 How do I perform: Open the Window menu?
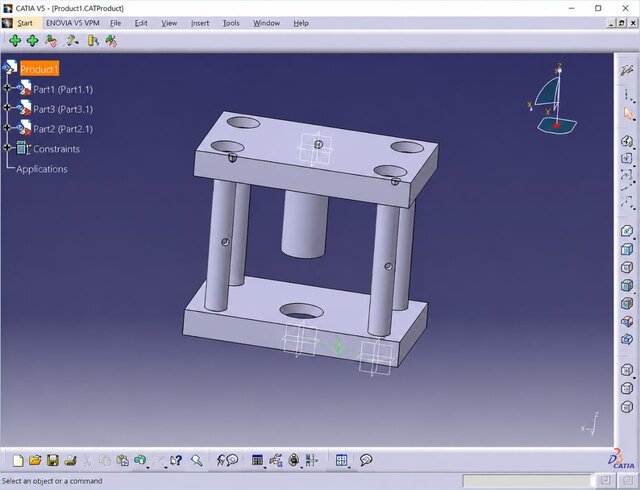coord(267,23)
